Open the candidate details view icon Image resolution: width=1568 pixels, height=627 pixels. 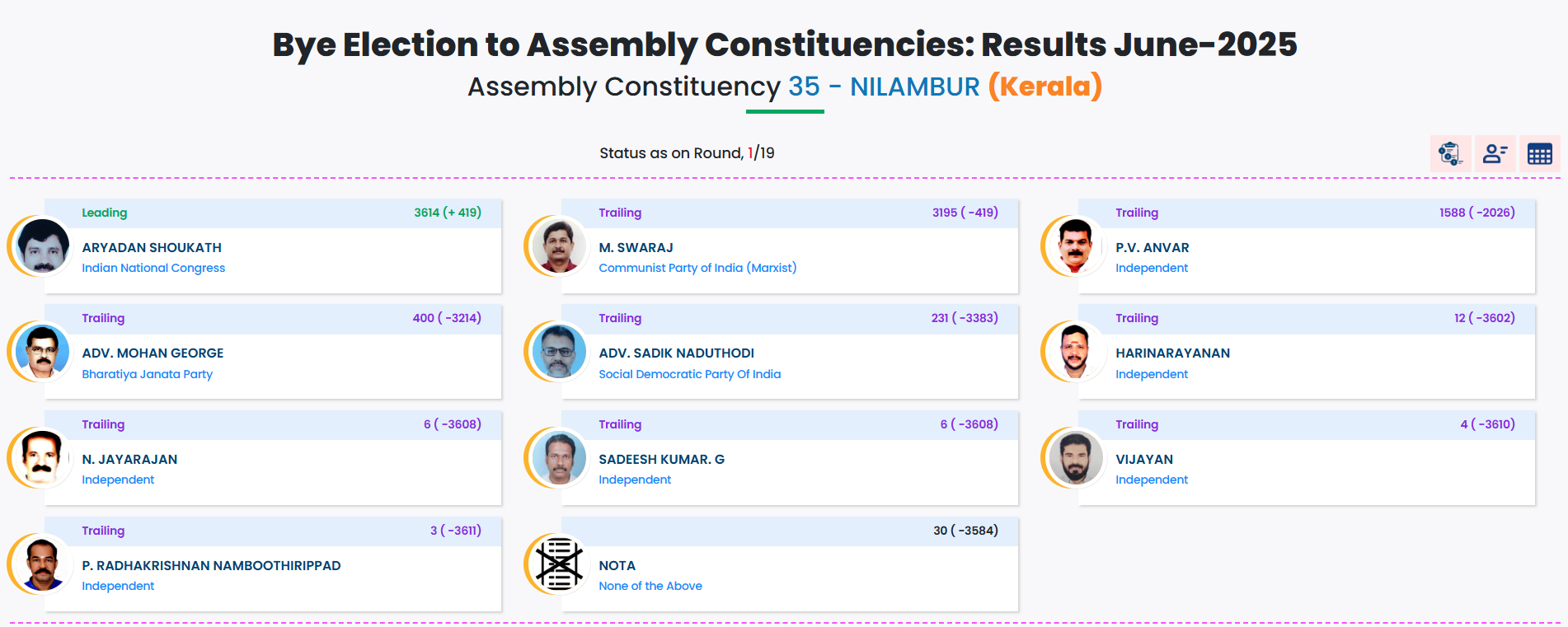tap(1495, 153)
